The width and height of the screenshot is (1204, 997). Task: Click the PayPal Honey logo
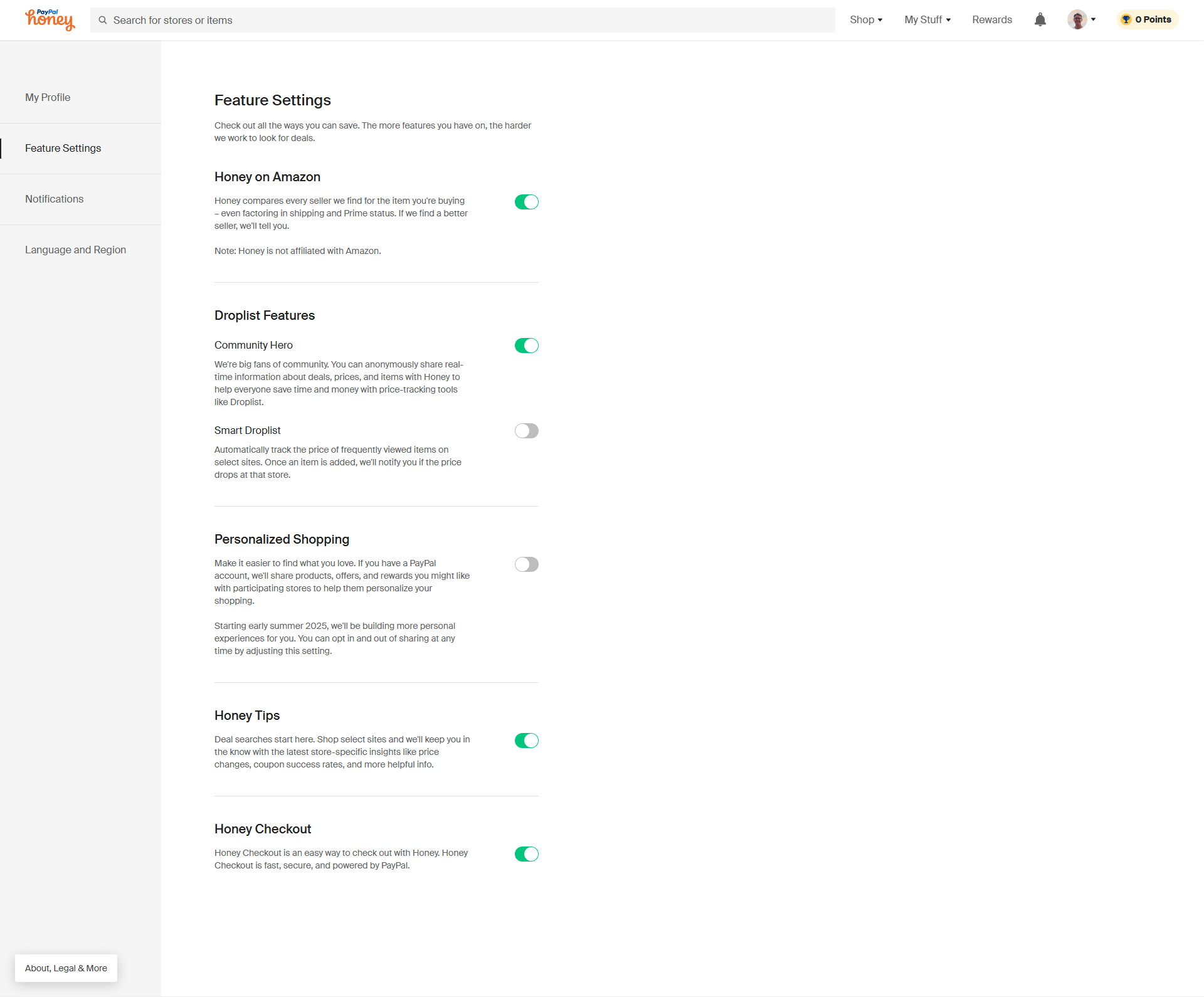(50, 20)
